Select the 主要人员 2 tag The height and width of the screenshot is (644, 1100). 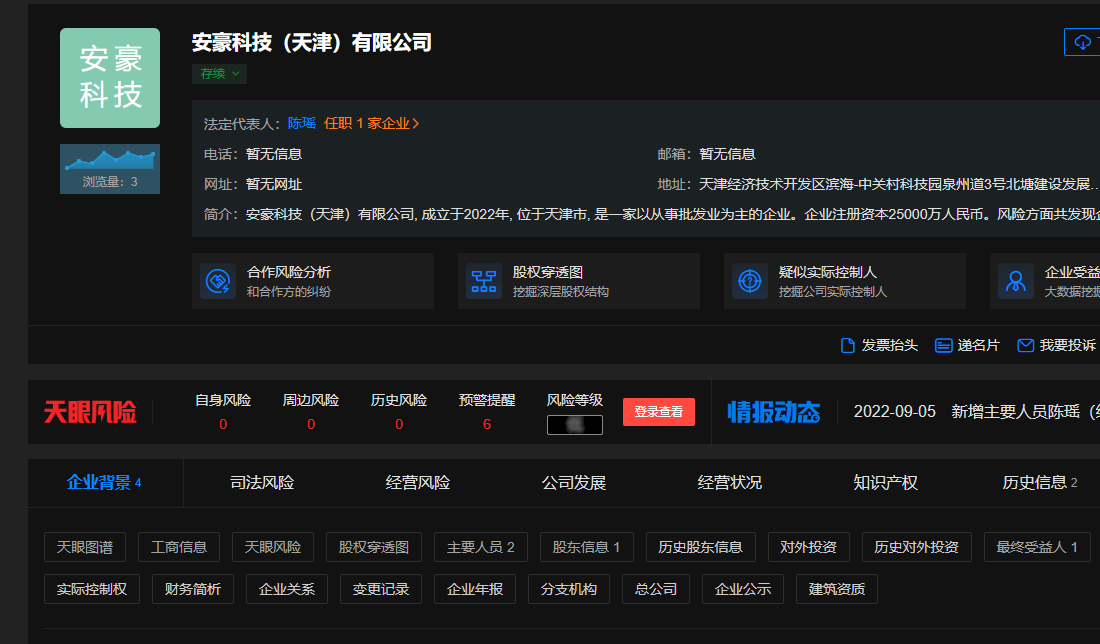[481, 547]
